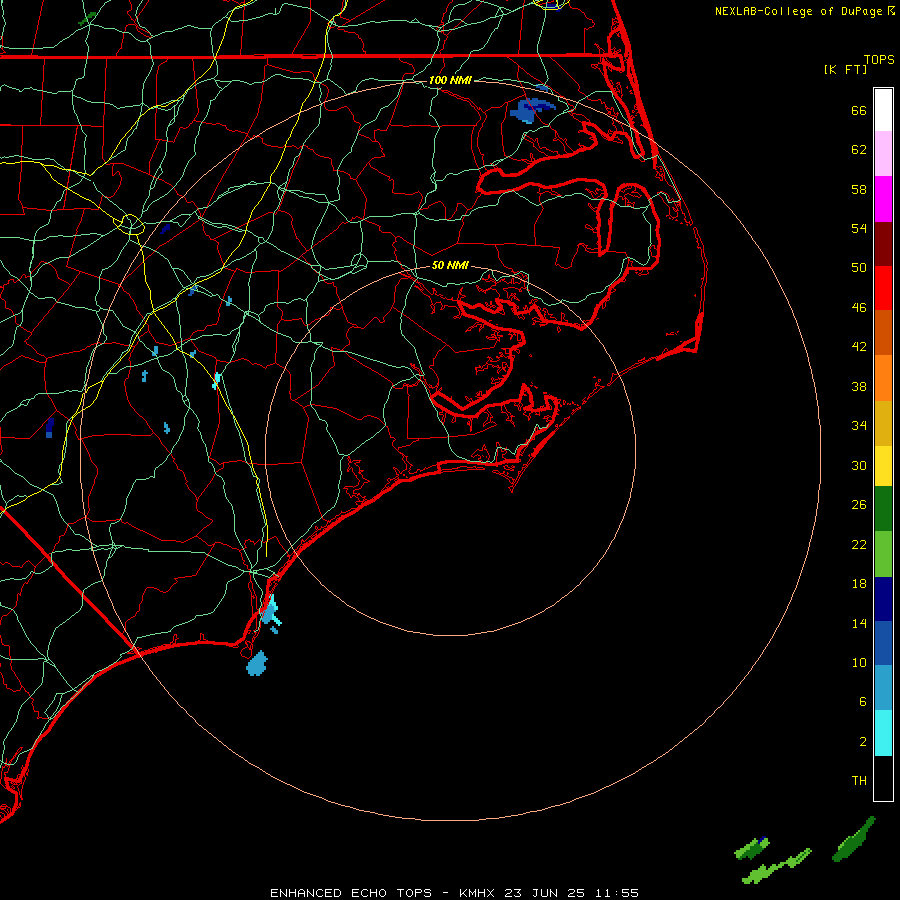Click the "50" legend value
Image resolution: width=900 pixels, height=900 pixels.
point(859,268)
